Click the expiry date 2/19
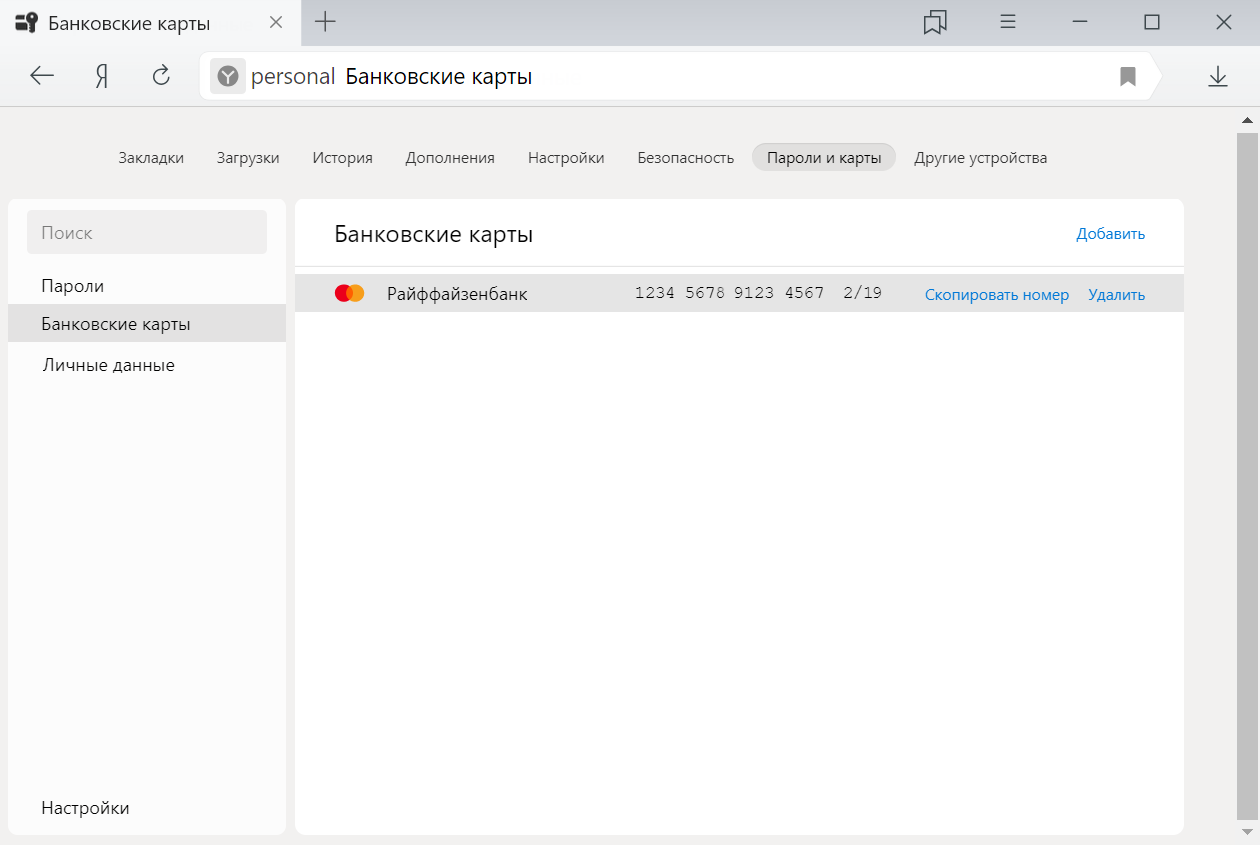 point(862,293)
